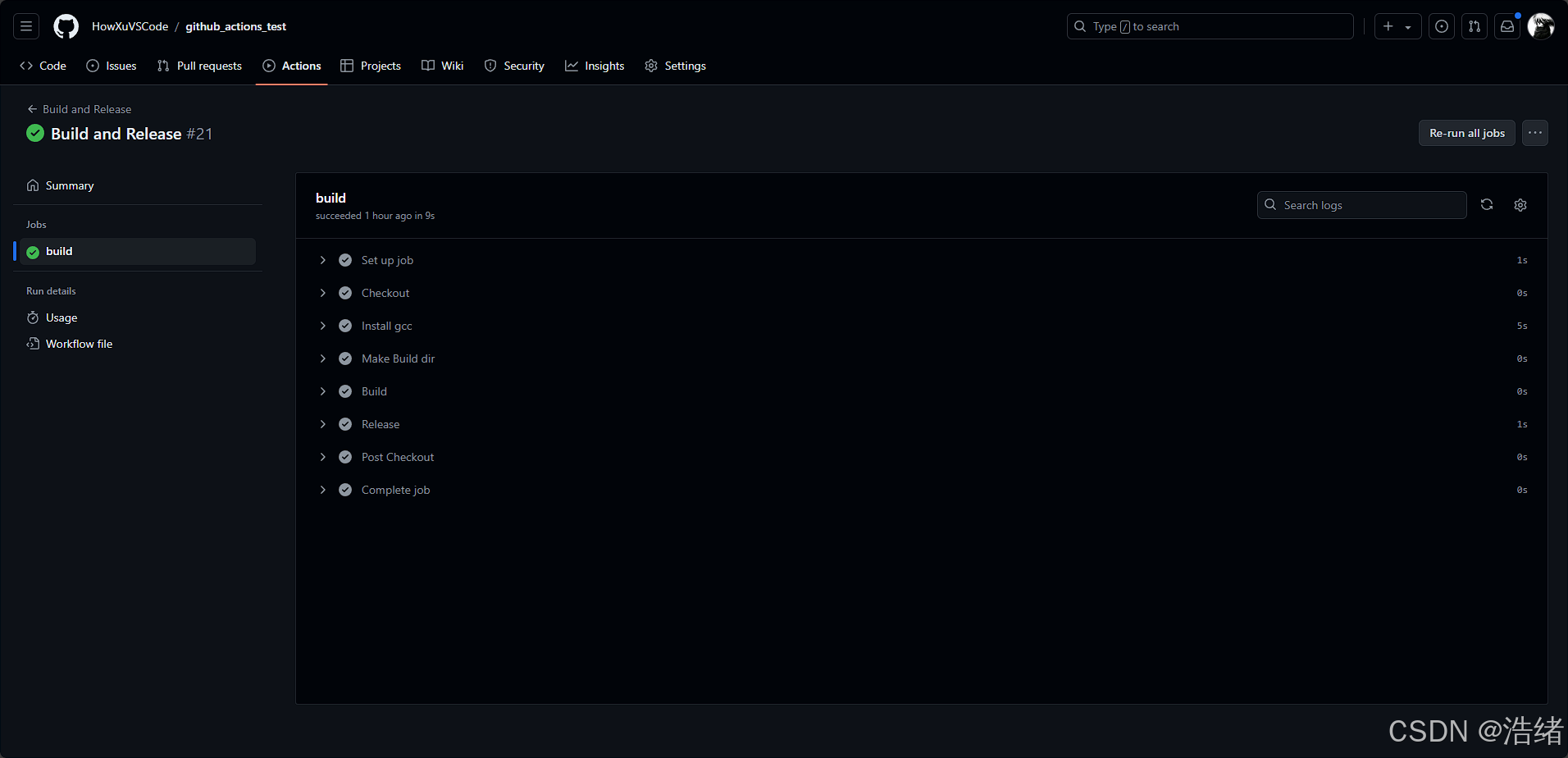Image resolution: width=1568 pixels, height=758 pixels.
Task: Click the Re-run all jobs button
Action: [1466, 133]
